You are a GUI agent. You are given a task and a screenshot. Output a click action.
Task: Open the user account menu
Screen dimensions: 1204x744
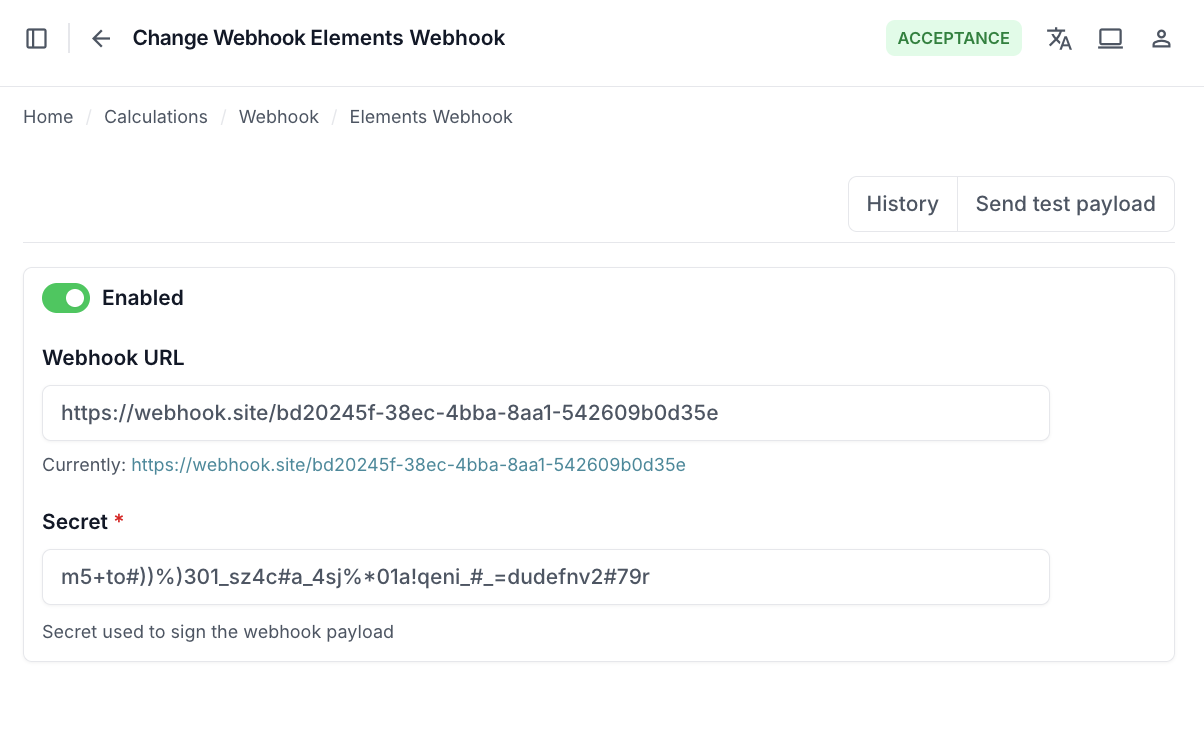1161,38
